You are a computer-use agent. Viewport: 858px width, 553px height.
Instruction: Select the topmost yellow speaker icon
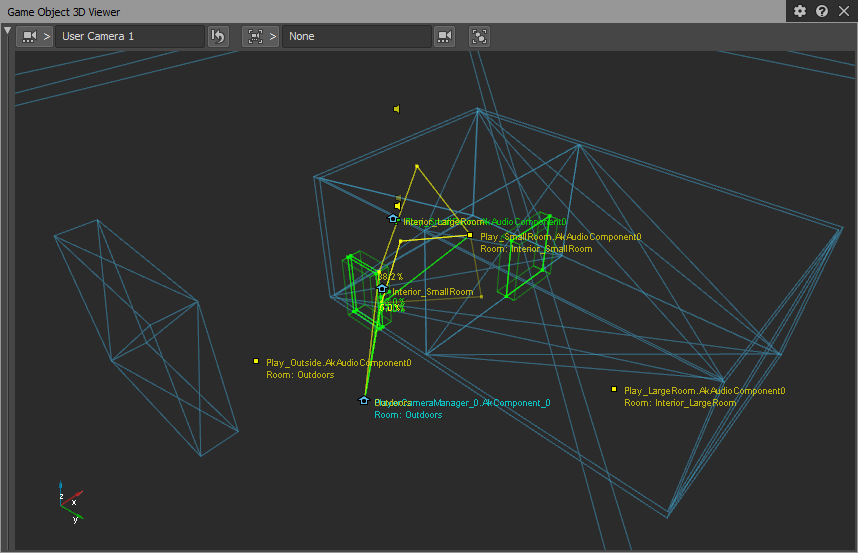point(397,109)
